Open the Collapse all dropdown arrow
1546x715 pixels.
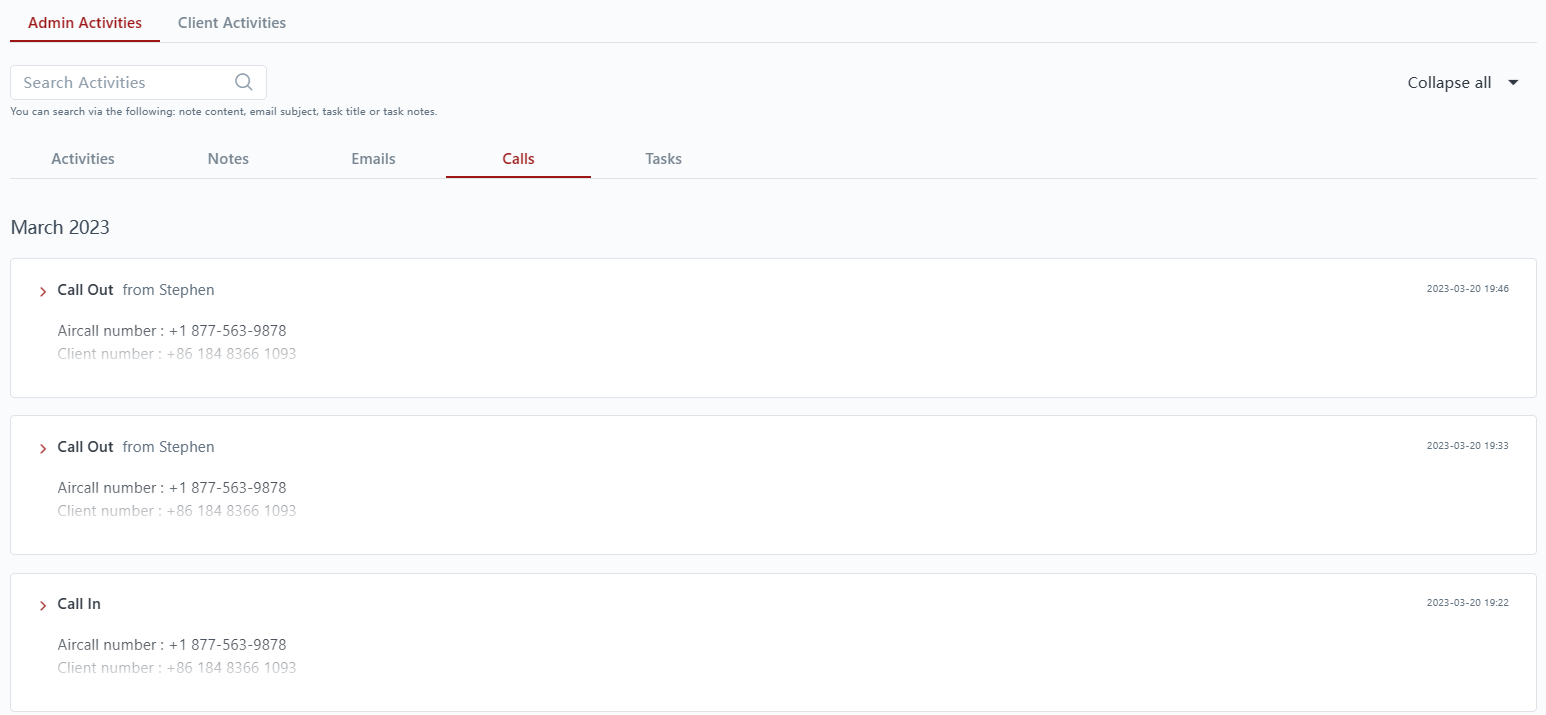coord(1513,83)
